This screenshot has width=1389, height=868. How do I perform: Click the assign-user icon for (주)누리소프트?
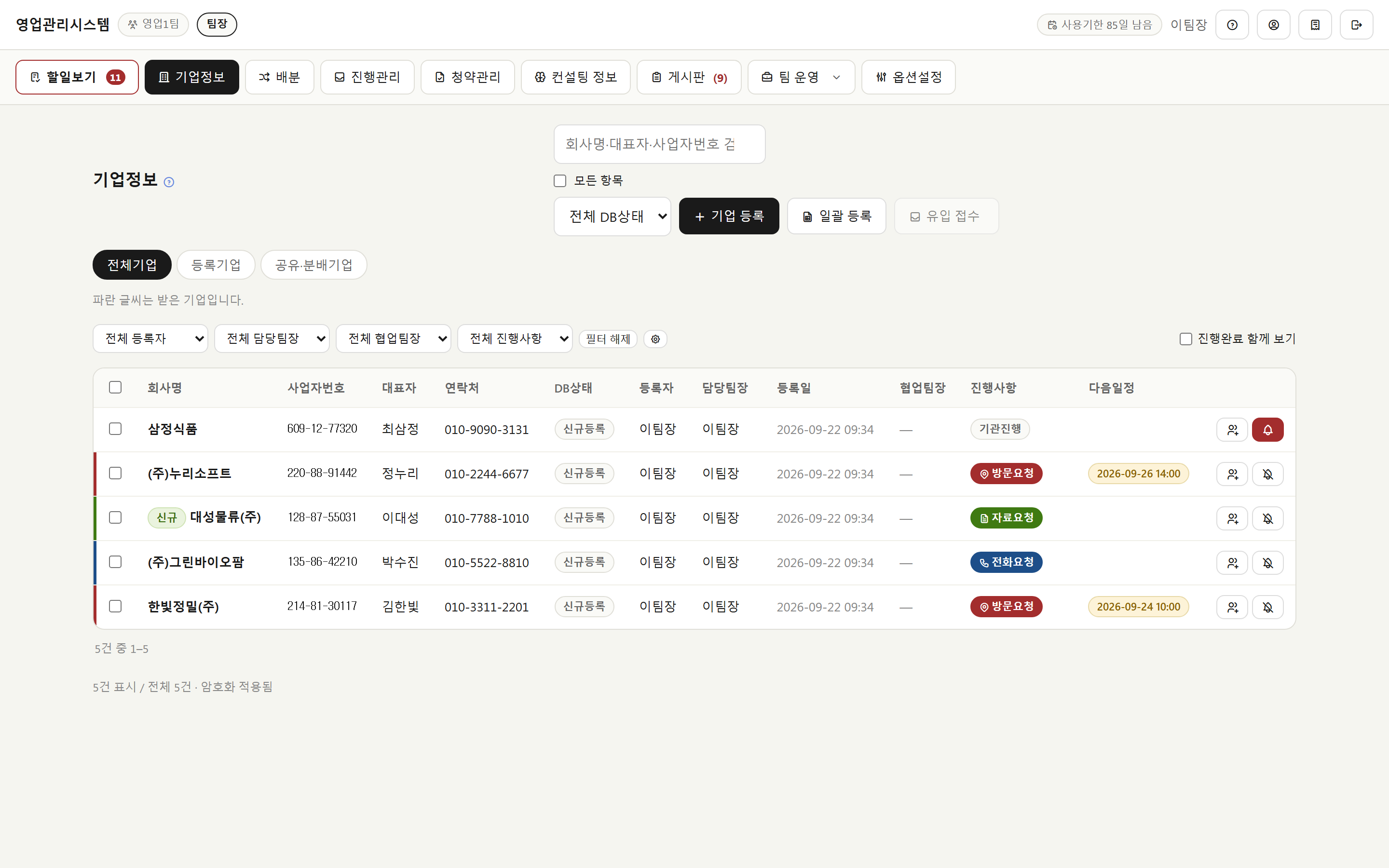pyautogui.click(x=1232, y=474)
